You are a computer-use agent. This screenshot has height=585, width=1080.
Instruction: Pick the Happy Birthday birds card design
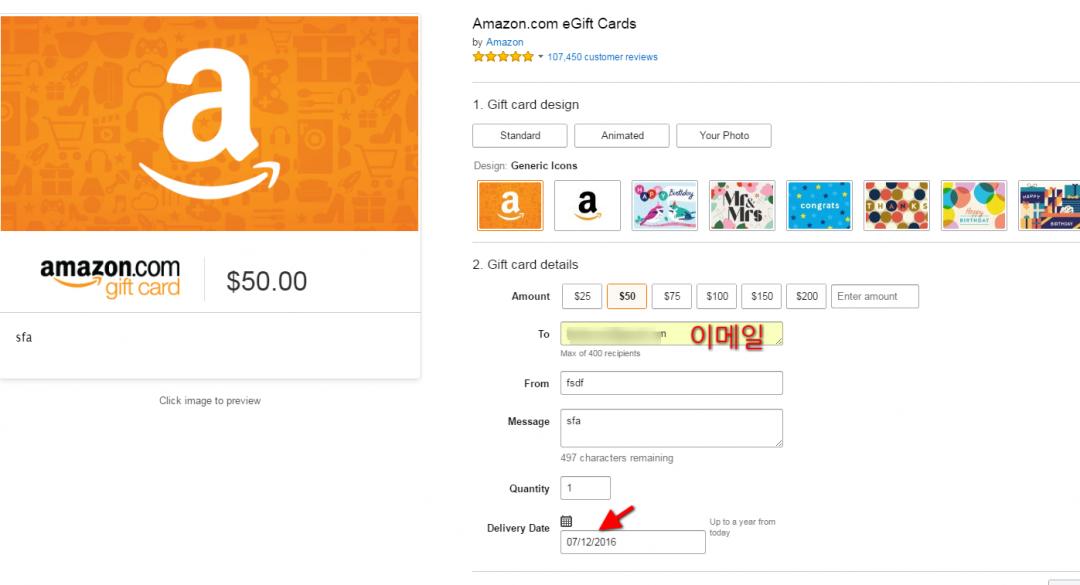664,205
